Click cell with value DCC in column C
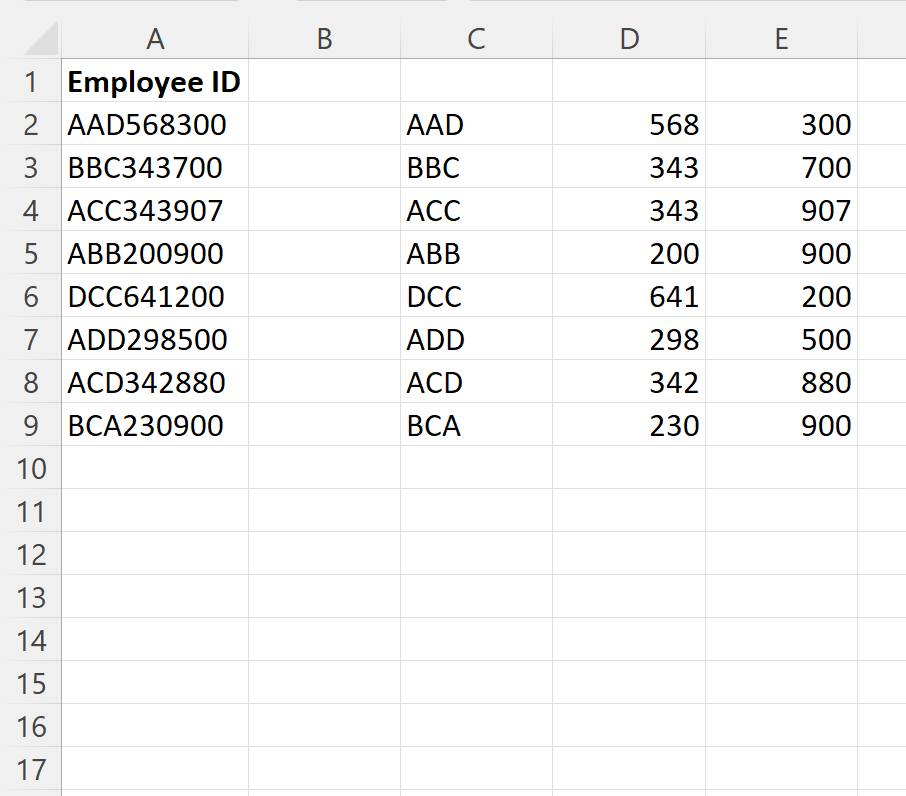906x796 pixels. (476, 297)
